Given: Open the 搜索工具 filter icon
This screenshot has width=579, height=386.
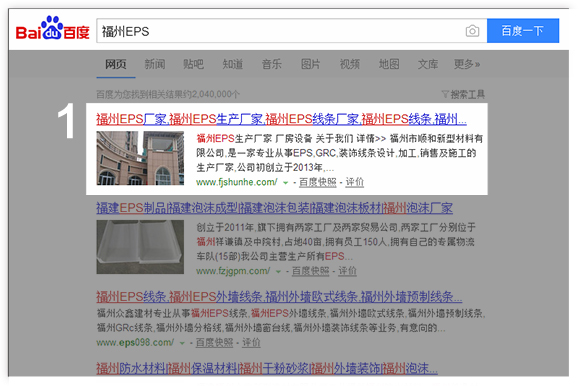Looking at the screenshot, I should click(445, 95).
